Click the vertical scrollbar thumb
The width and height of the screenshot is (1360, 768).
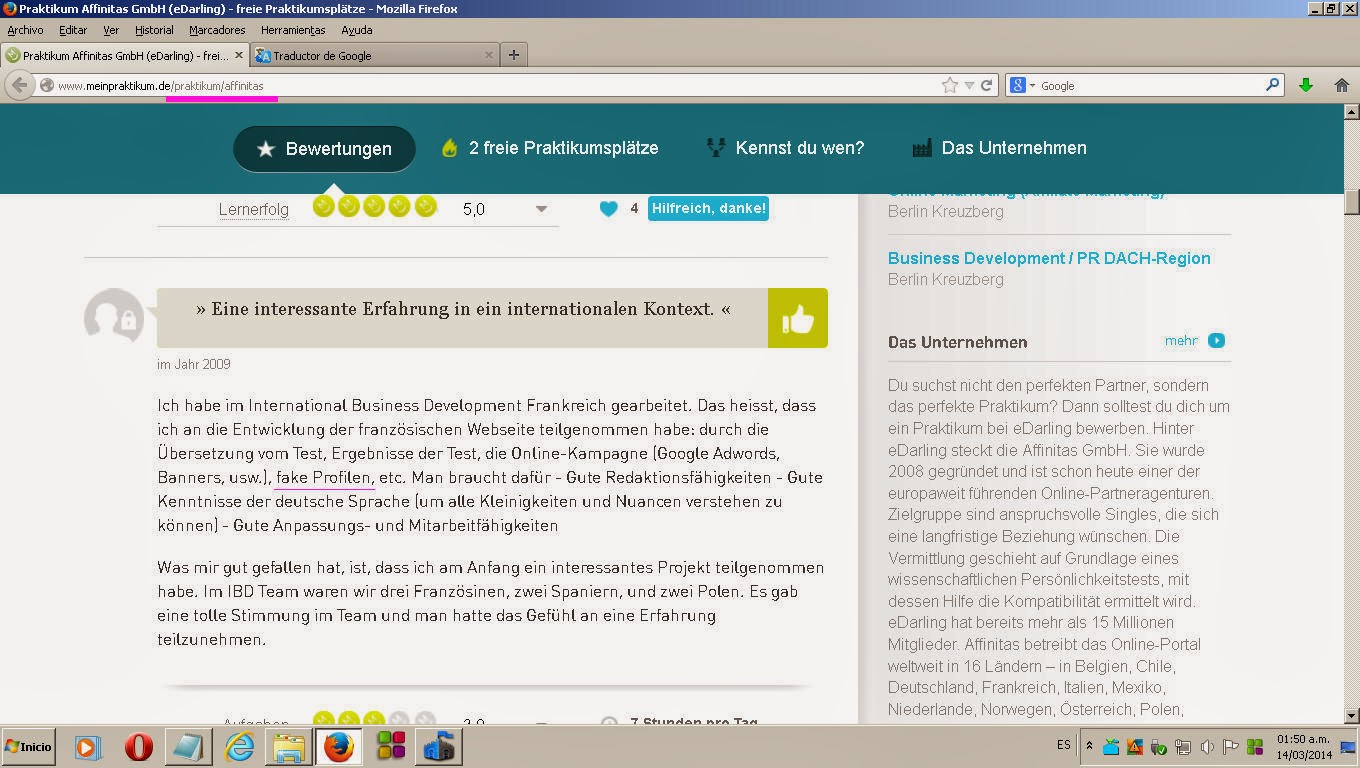[x=1352, y=200]
